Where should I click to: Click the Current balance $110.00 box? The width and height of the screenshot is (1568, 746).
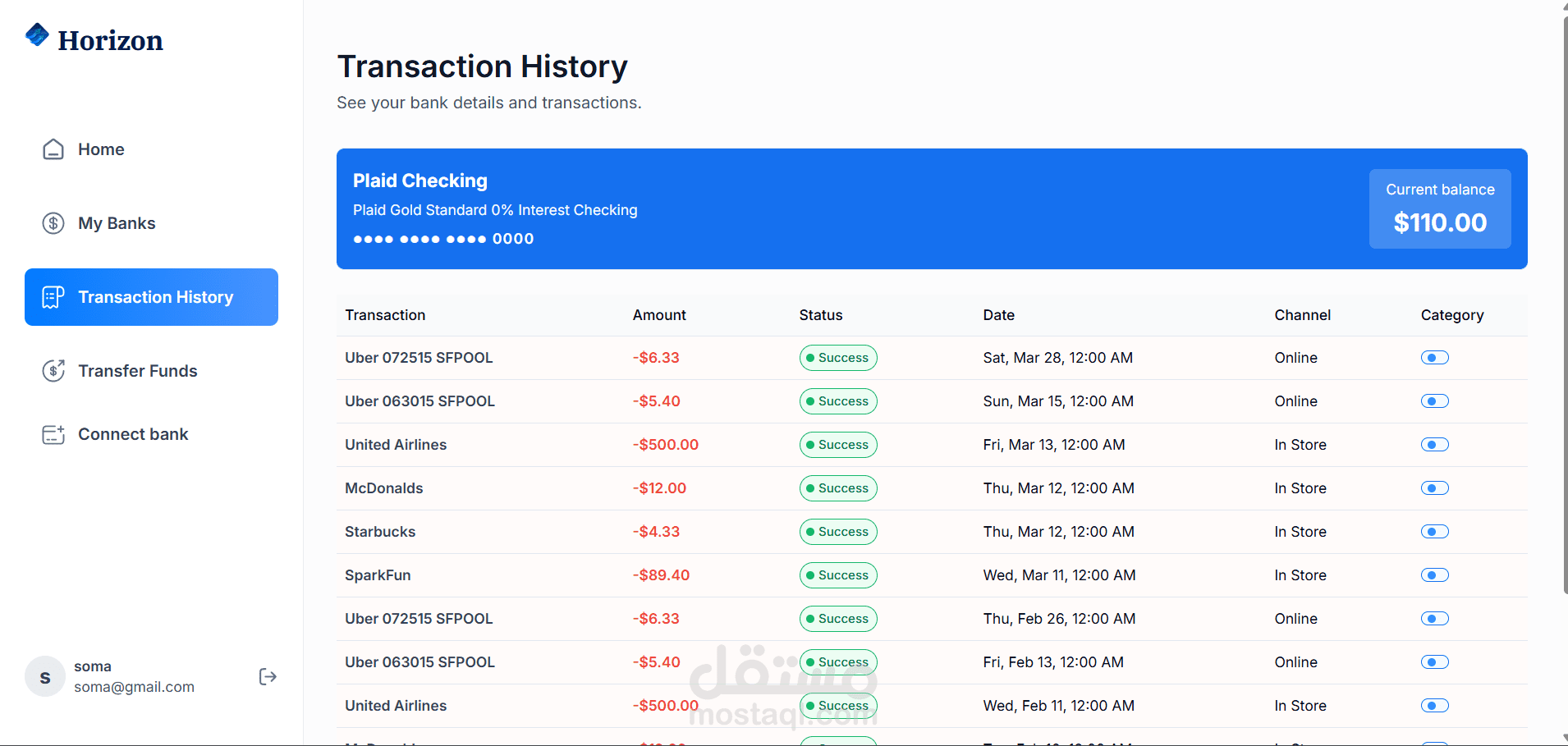point(1439,208)
